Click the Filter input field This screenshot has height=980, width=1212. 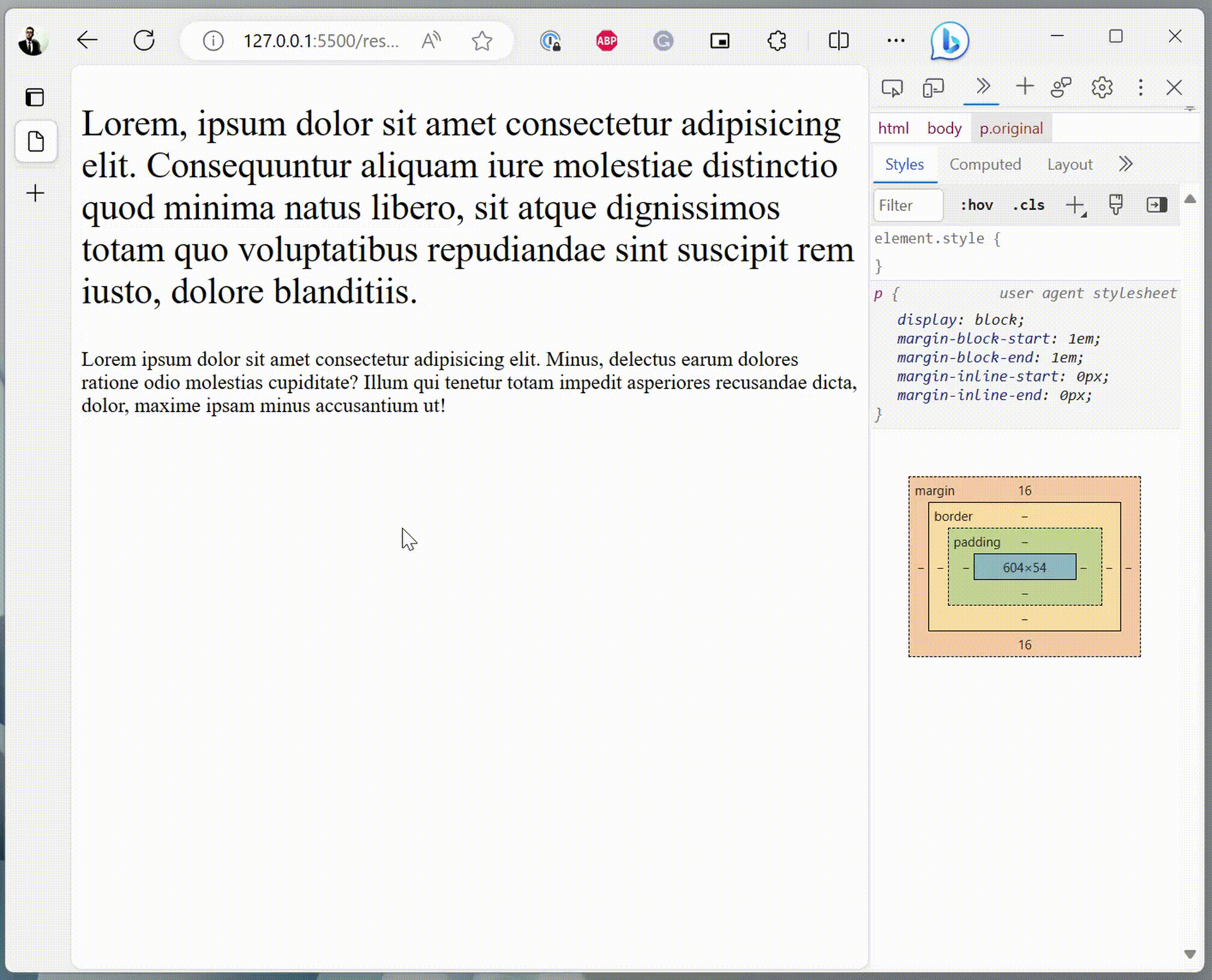click(908, 205)
